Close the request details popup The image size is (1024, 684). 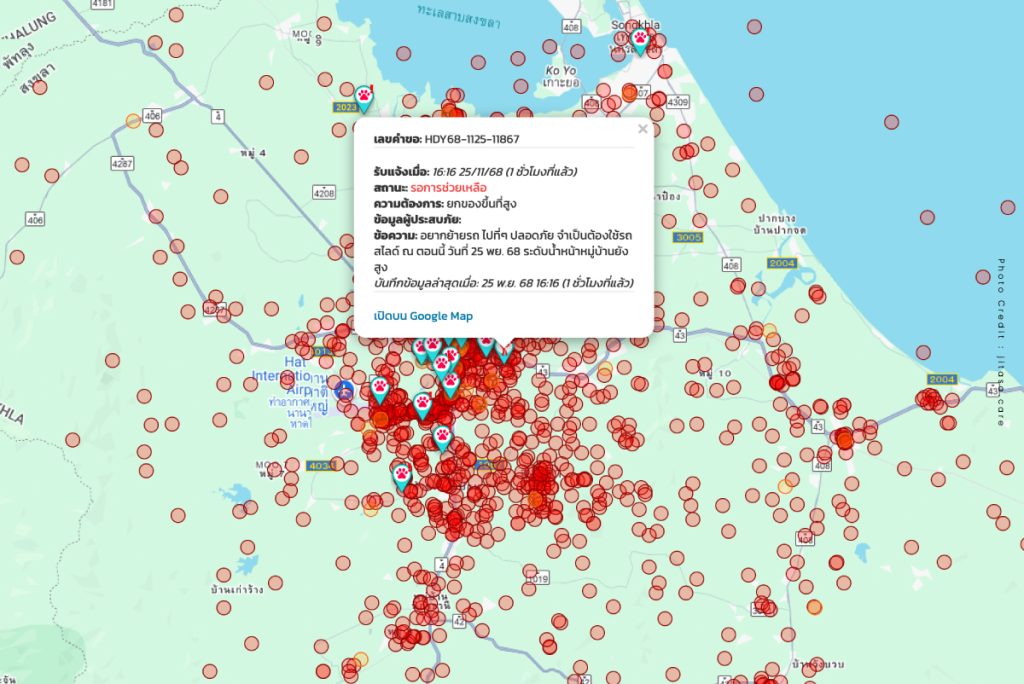[642, 128]
